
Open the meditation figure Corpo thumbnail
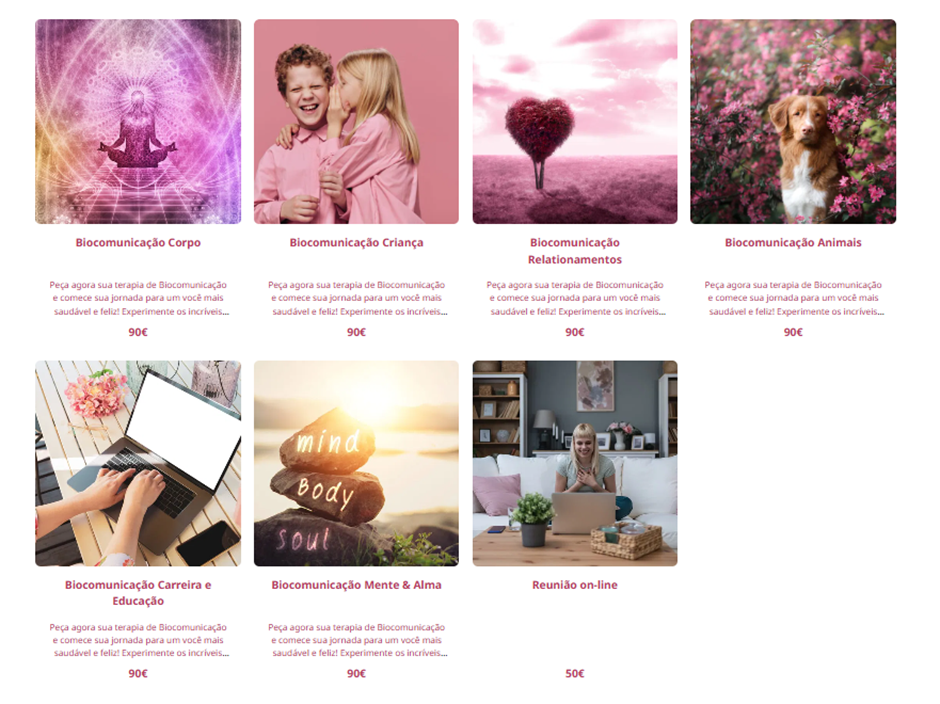point(138,122)
